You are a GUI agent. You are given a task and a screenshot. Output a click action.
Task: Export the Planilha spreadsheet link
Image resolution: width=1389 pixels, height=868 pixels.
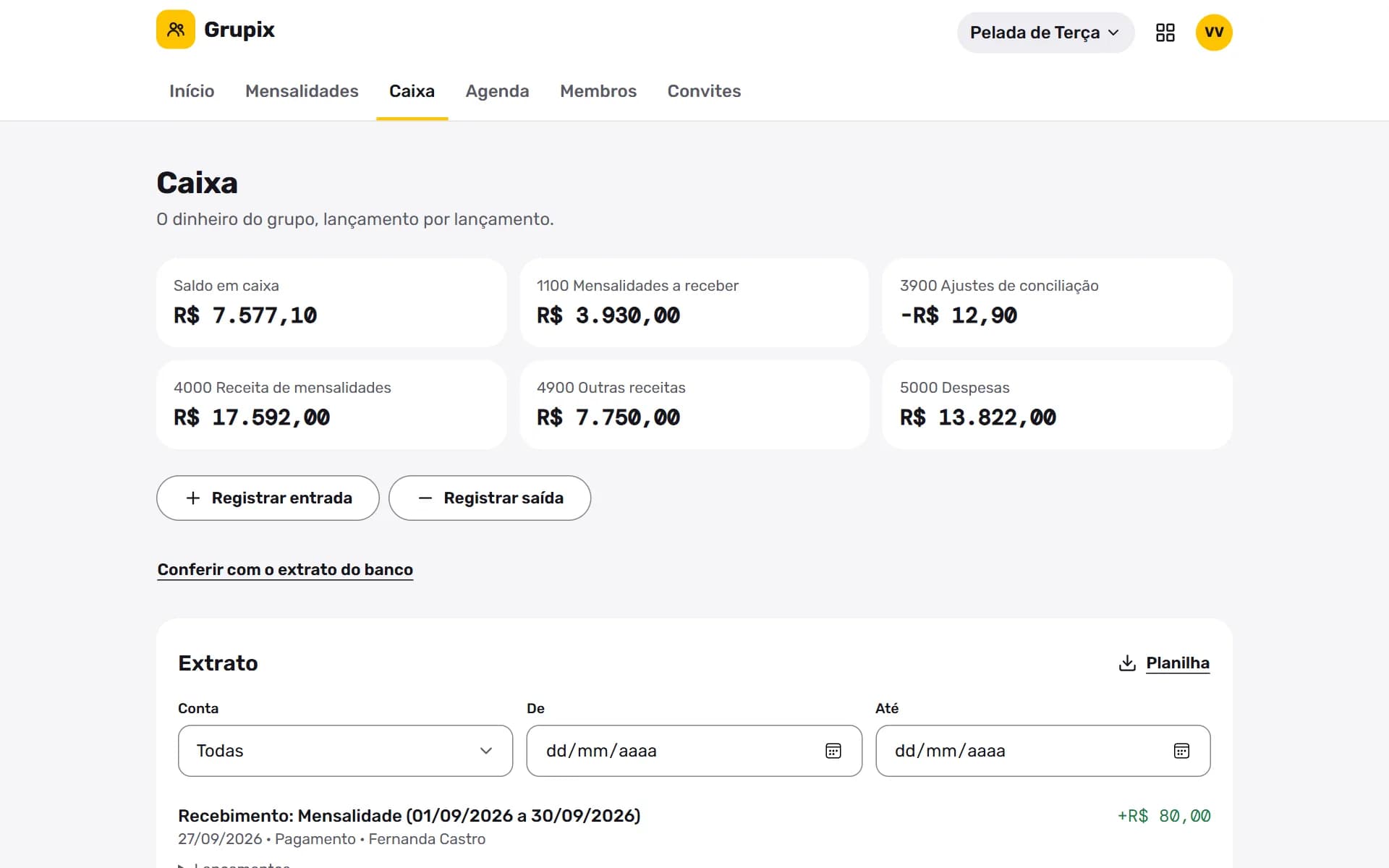(x=1177, y=663)
